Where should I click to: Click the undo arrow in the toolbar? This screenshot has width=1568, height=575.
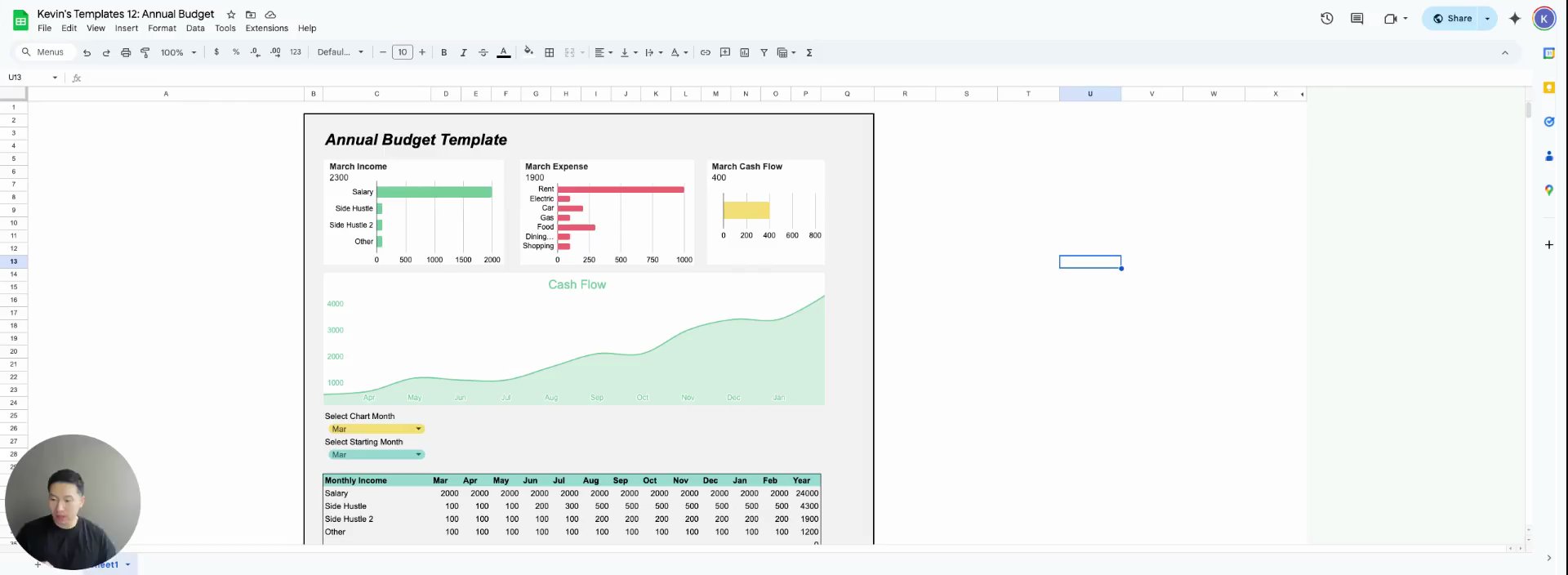pyautogui.click(x=87, y=52)
